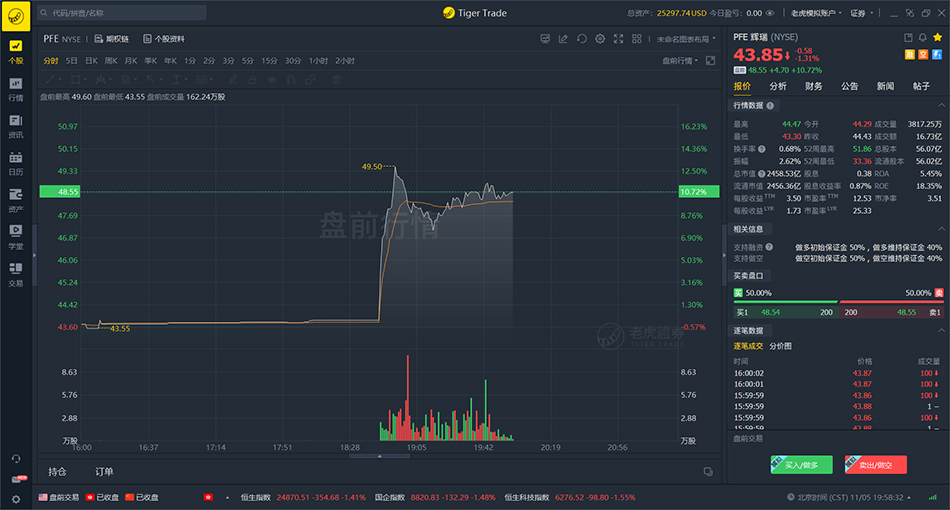Click the blue lightning L1 badge

937,55
